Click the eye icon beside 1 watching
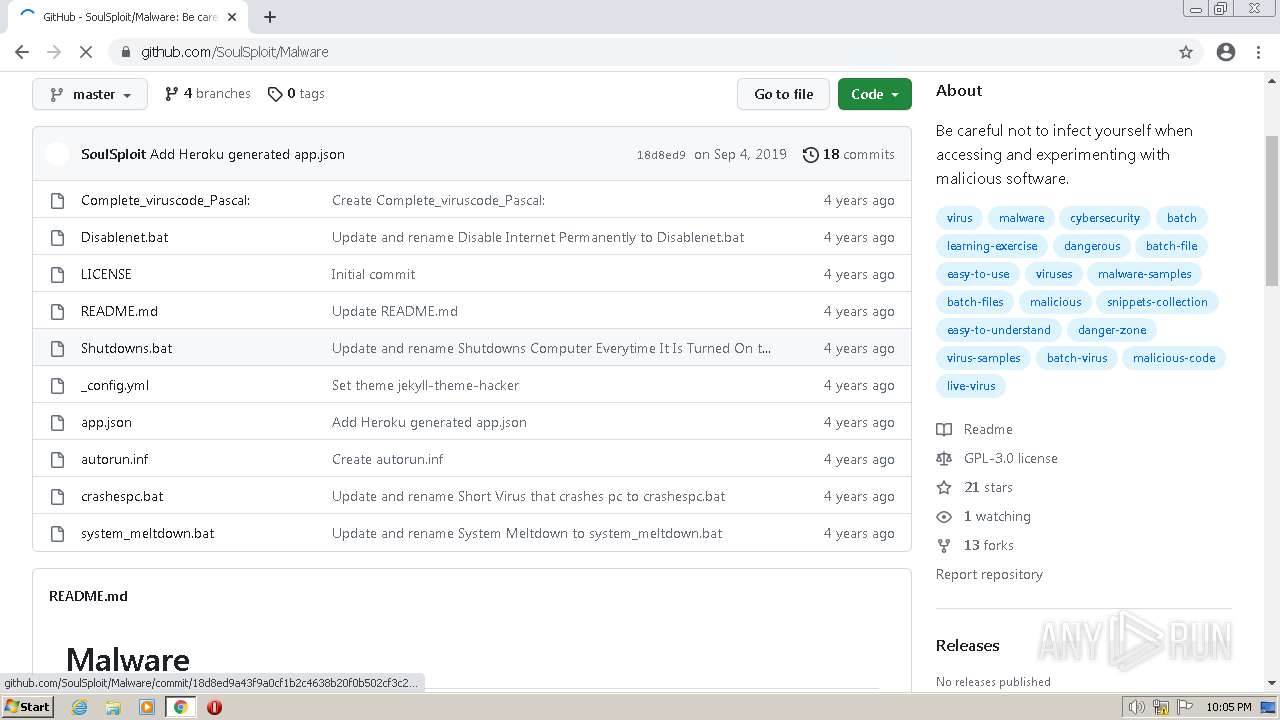 (944, 516)
